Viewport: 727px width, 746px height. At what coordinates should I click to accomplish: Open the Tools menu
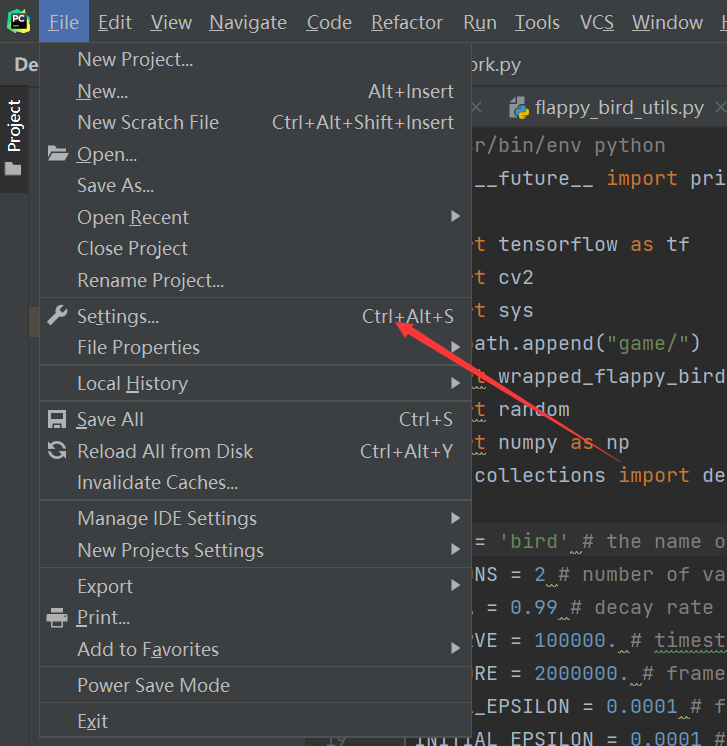tap(537, 22)
